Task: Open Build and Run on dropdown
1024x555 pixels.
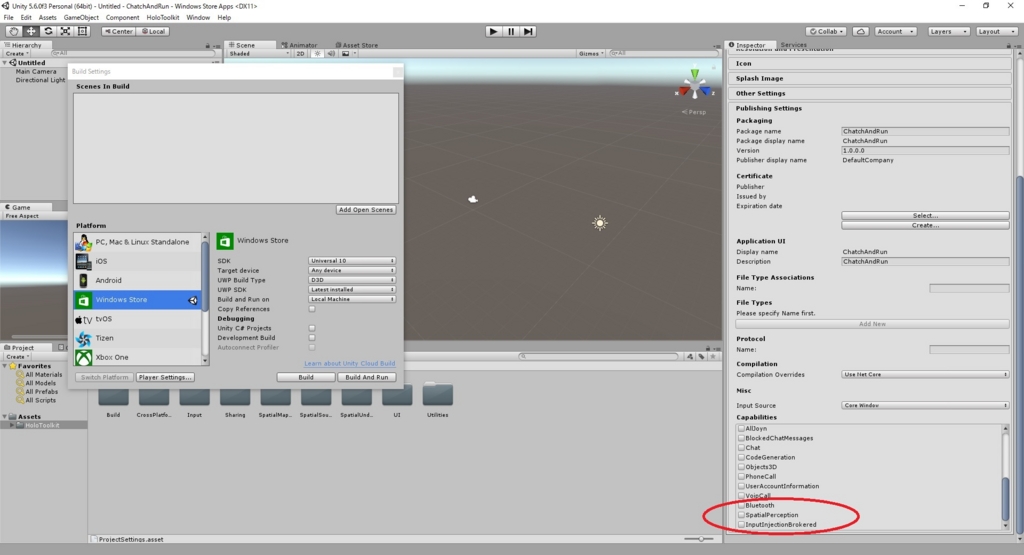Action: pyautogui.click(x=352, y=299)
